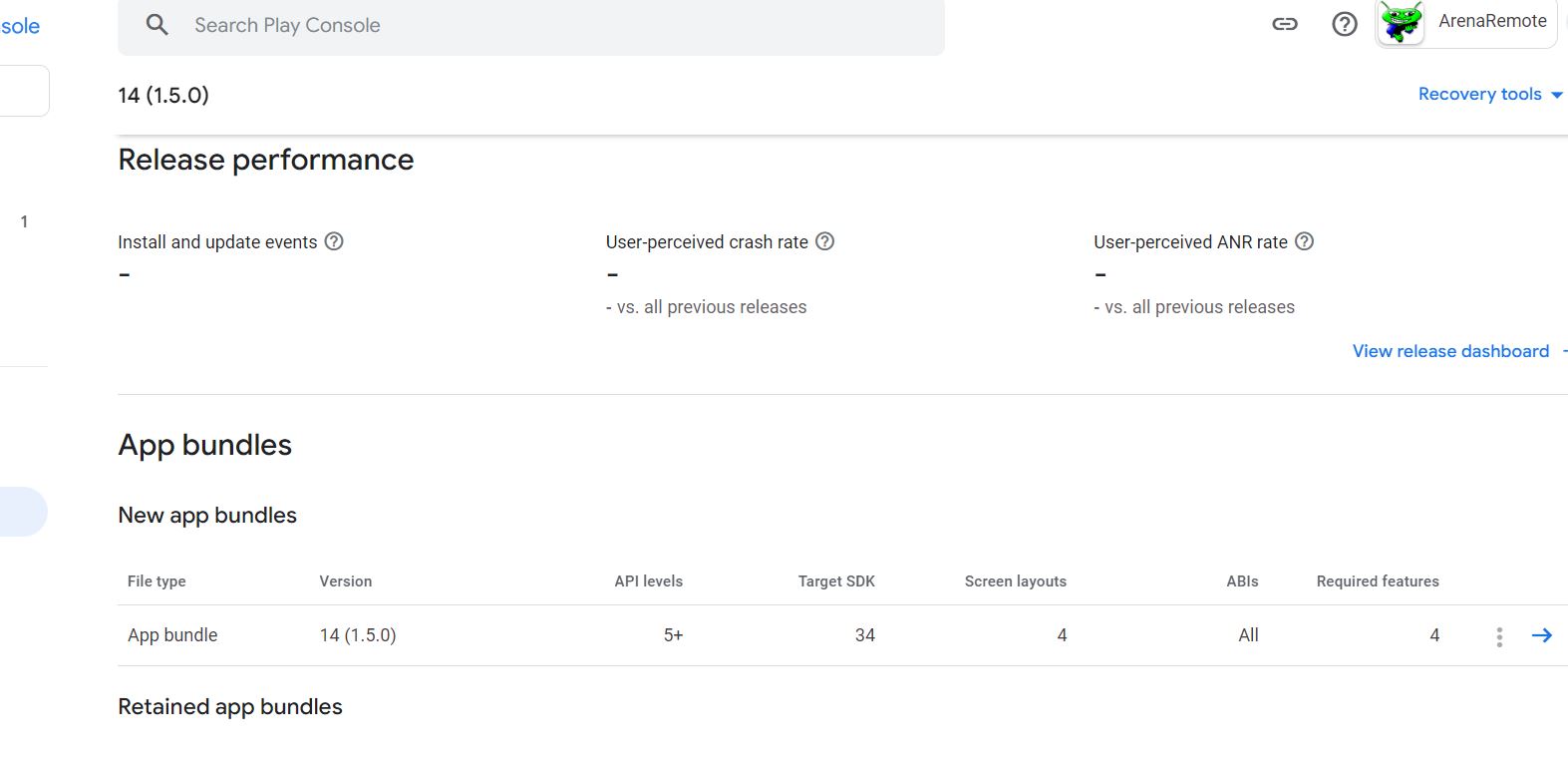This screenshot has width=1568, height=768.
Task: Click View release dashboard link
Action: click(1450, 351)
